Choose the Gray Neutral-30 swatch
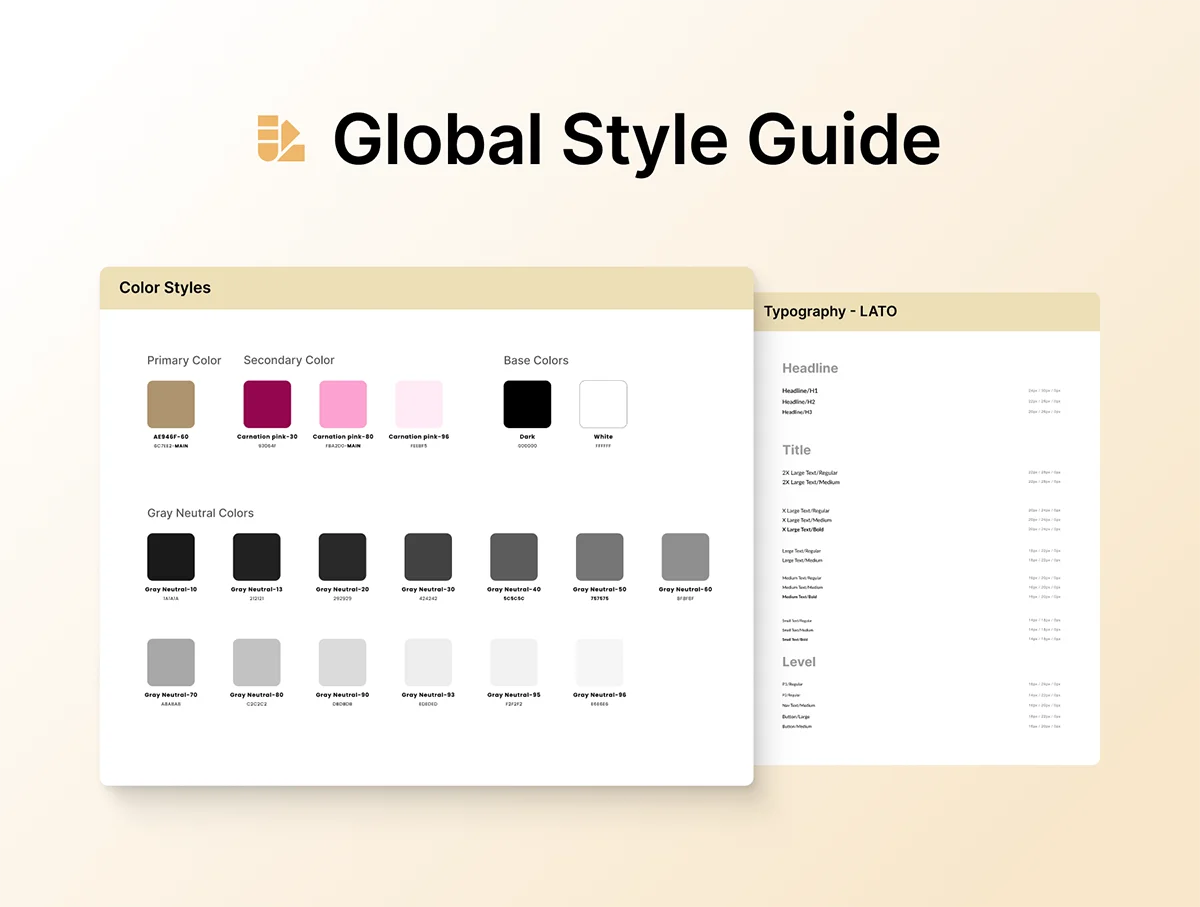The image size is (1200, 907). [x=428, y=557]
